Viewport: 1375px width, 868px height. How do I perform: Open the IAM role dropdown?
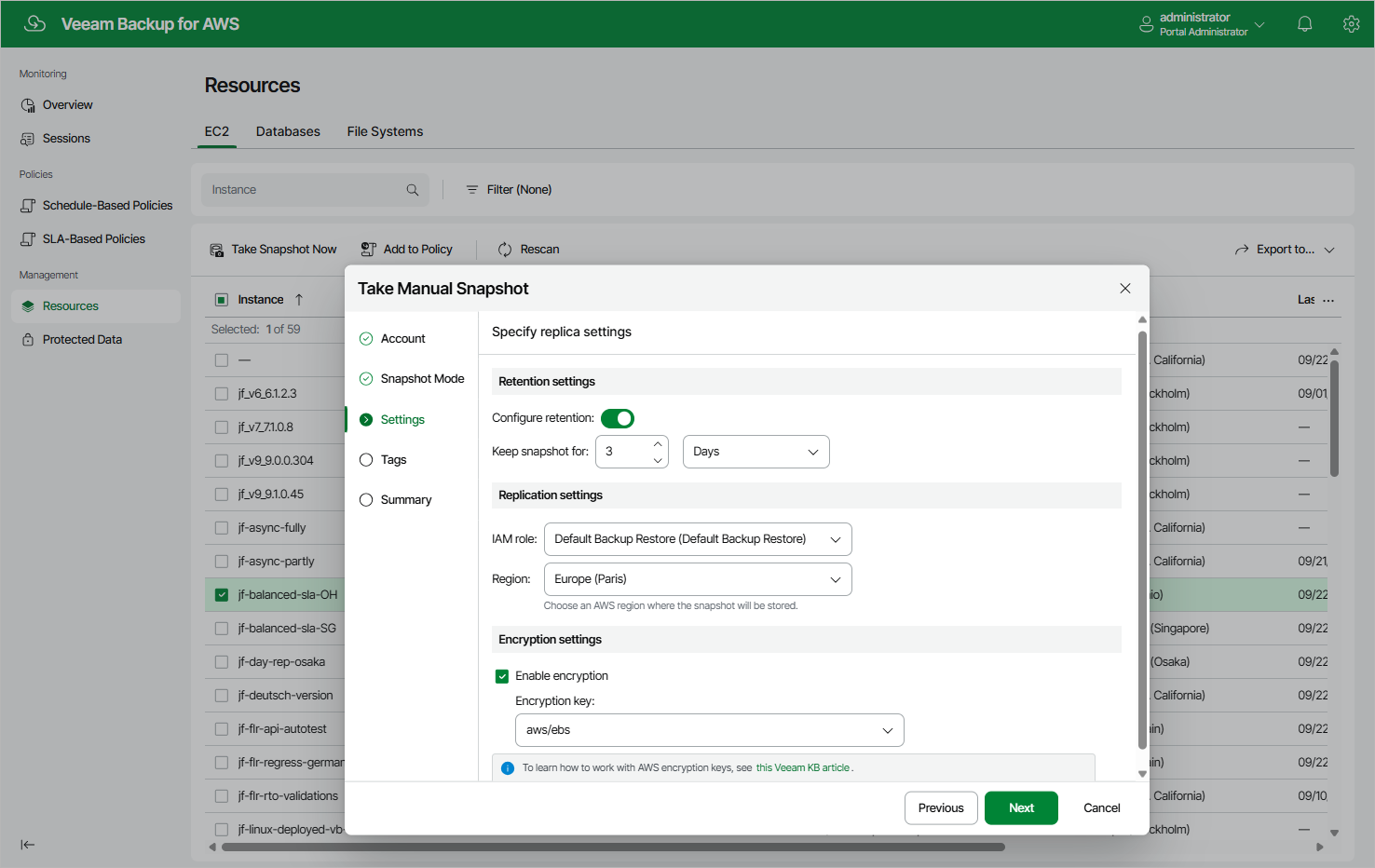(698, 539)
